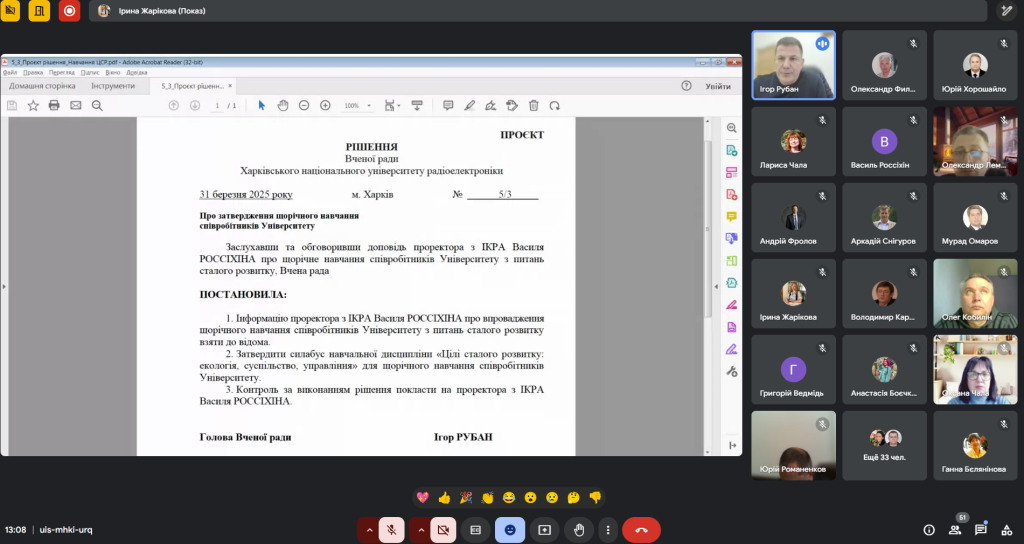This screenshot has width=1024, height=544.
Task: Turn on the camera
Action: [x=443, y=529]
